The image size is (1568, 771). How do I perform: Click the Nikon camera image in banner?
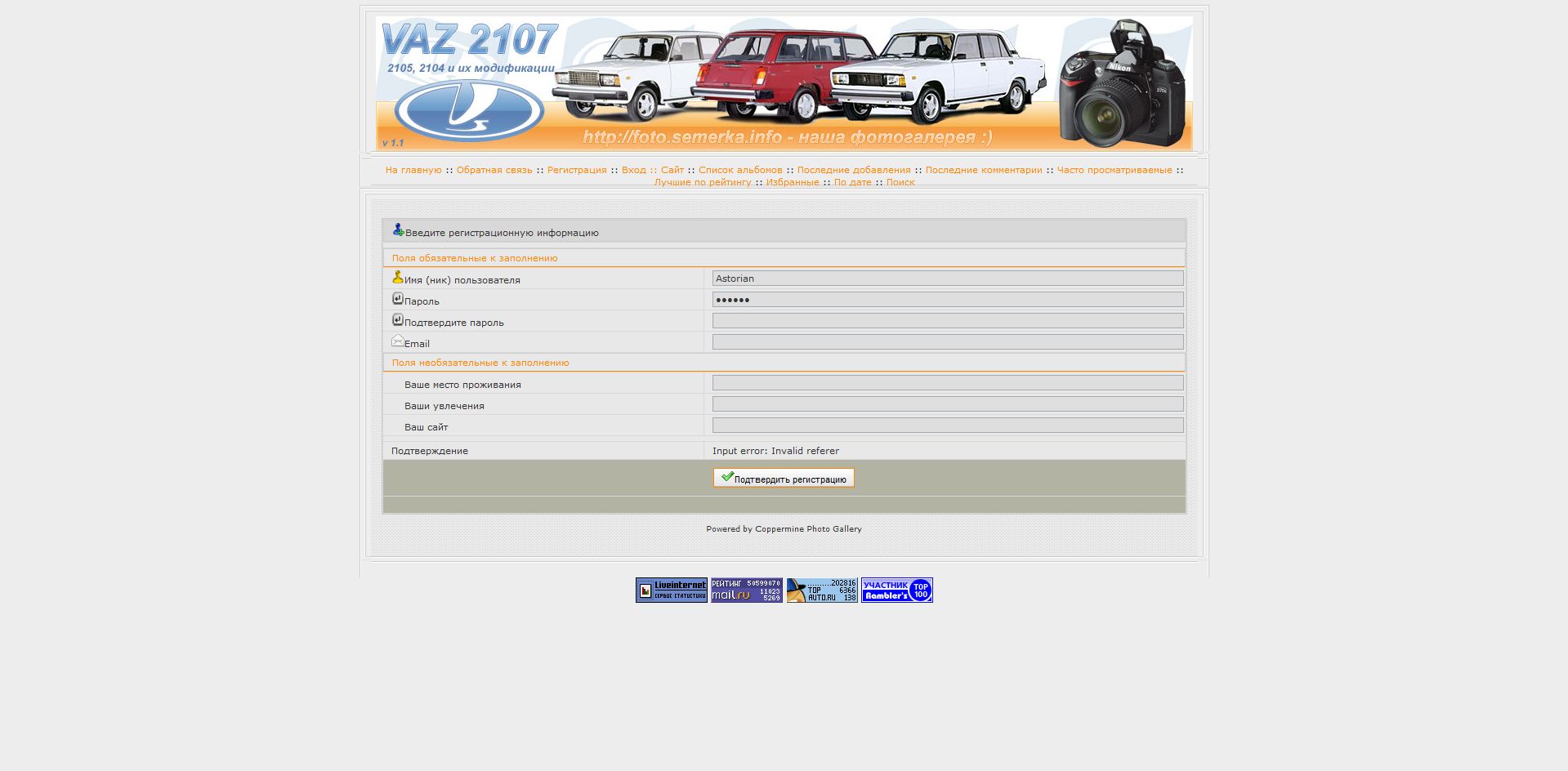[x=1122, y=84]
